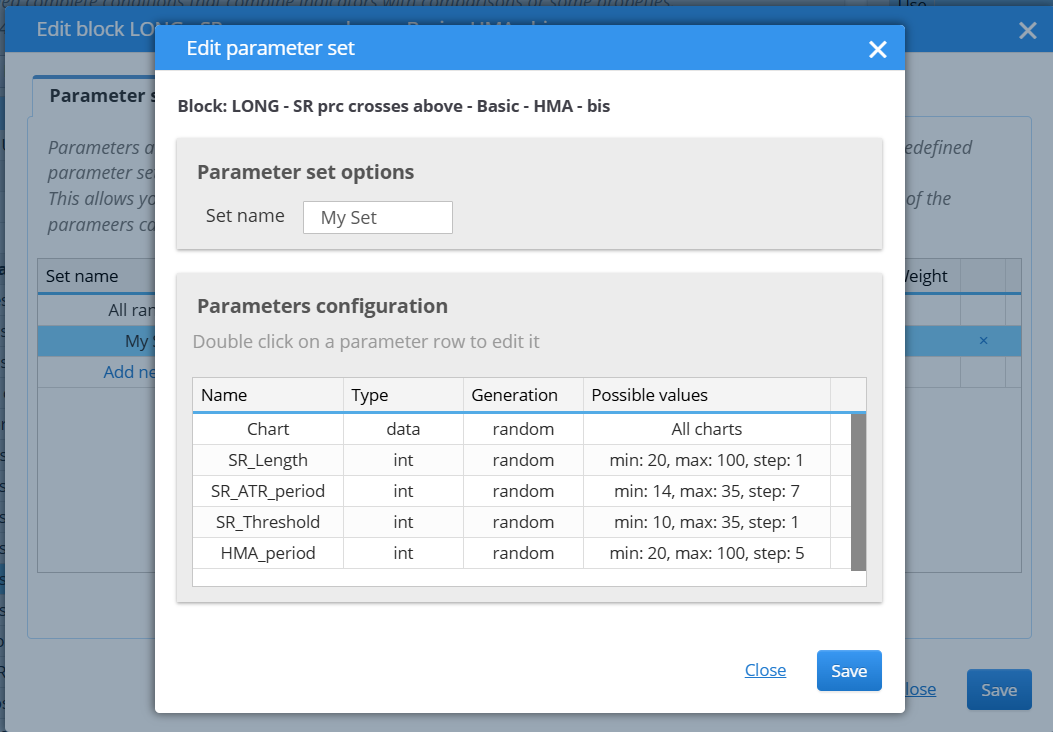
Task: Select the All random set row
Action: (x=97, y=310)
